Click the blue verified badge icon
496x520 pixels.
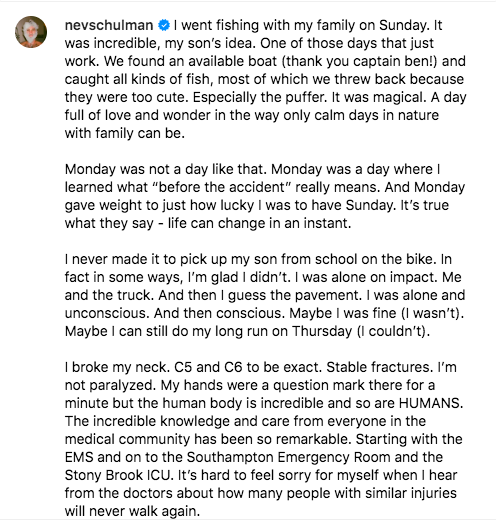click(x=164, y=25)
